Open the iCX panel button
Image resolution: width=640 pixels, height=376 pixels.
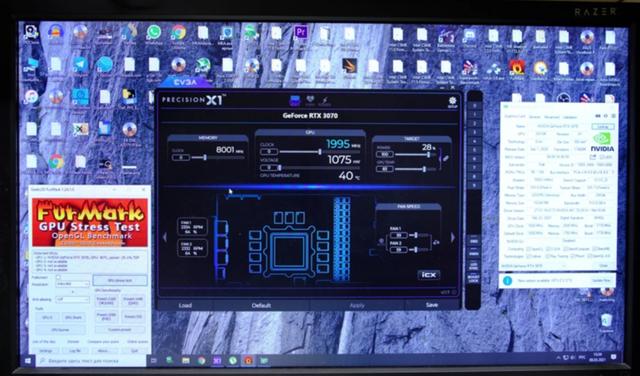coord(429,275)
